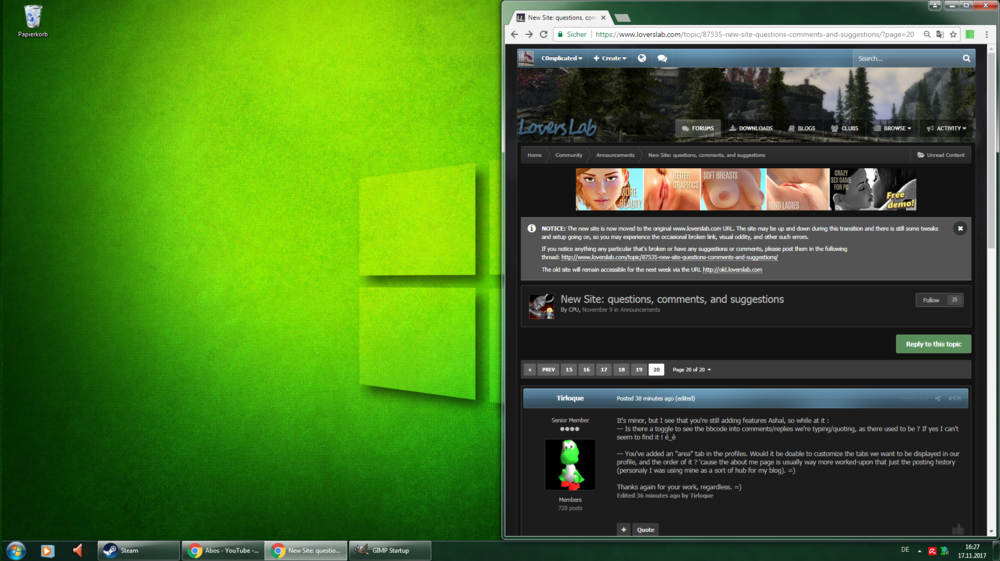The width and height of the screenshot is (1000, 561).
Task: Expand the Create dropdown menu
Action: (610, 58)
